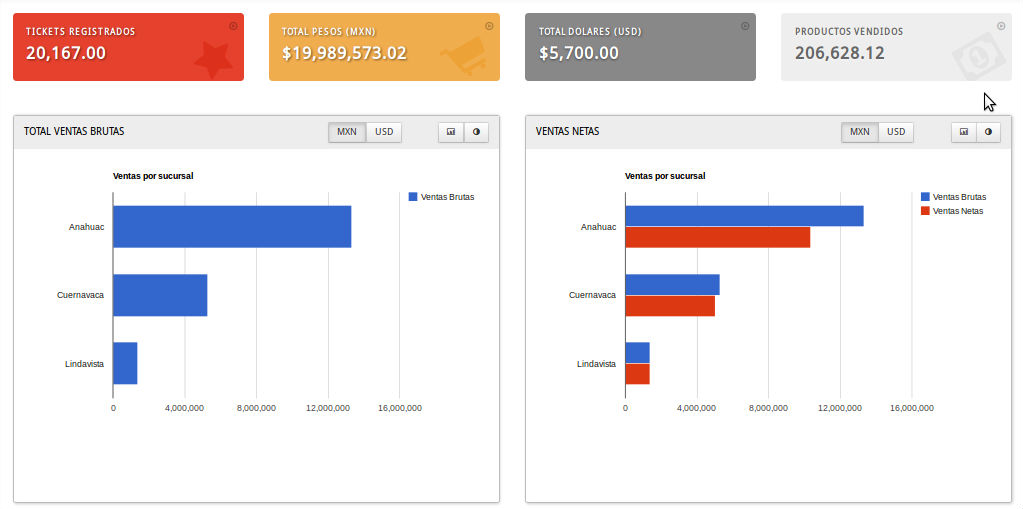Click the red Ventas Netas legend swatch
This screenshot has height=509, width=1023.
[x=925, y=211]
